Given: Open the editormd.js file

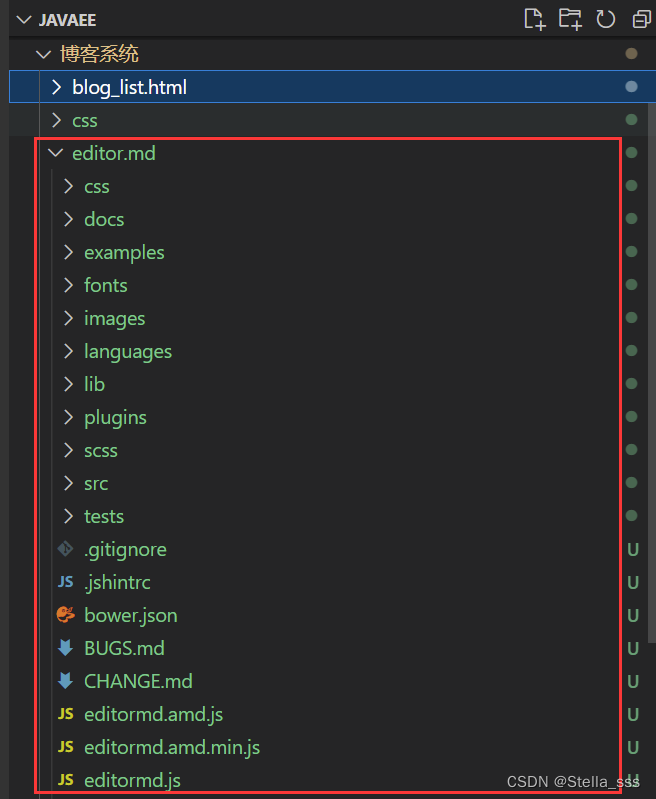Looking at the screenshot, I should click(132, 780).
